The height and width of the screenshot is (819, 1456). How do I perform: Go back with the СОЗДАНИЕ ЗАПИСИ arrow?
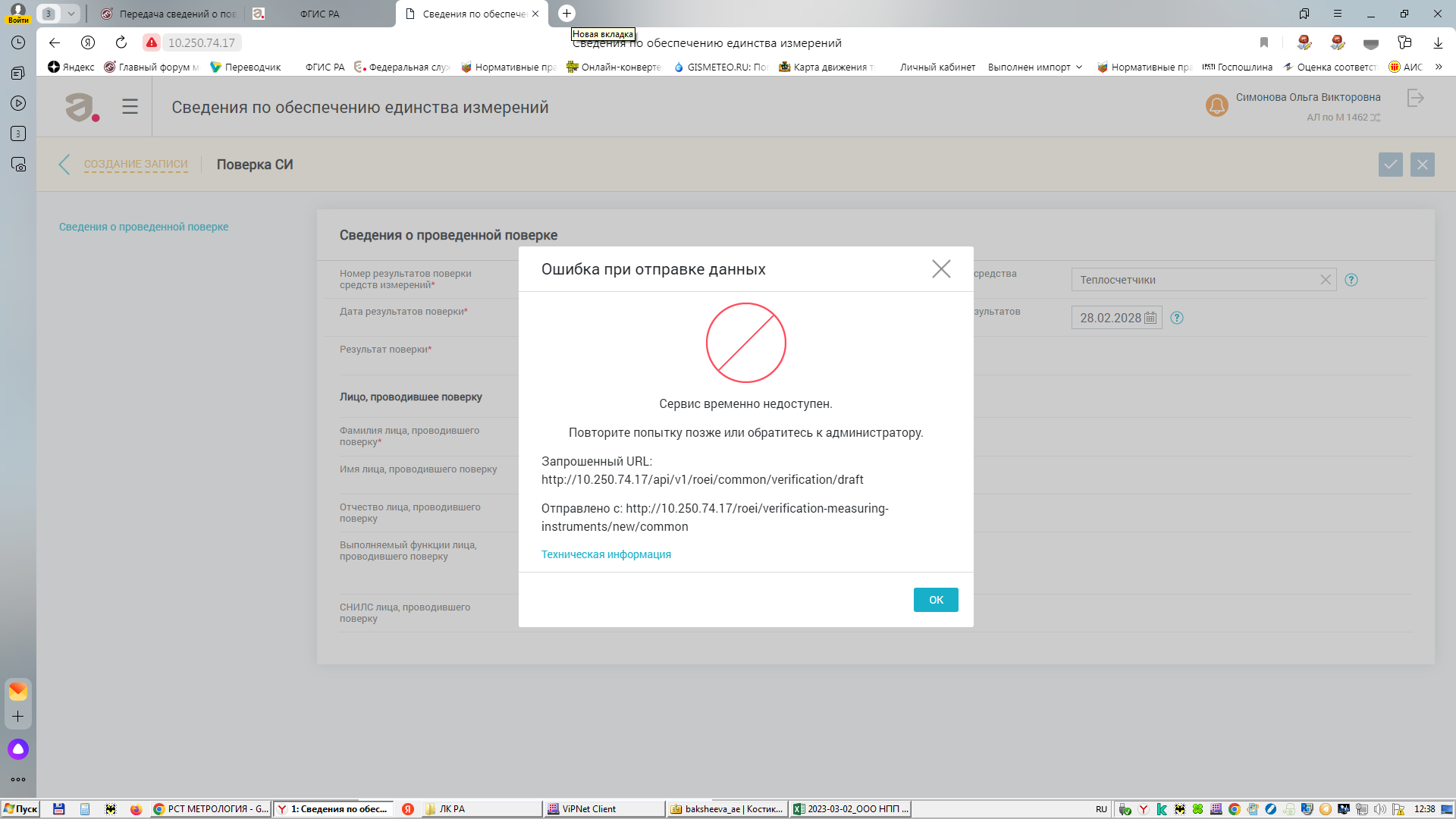(x=64, y=165)
